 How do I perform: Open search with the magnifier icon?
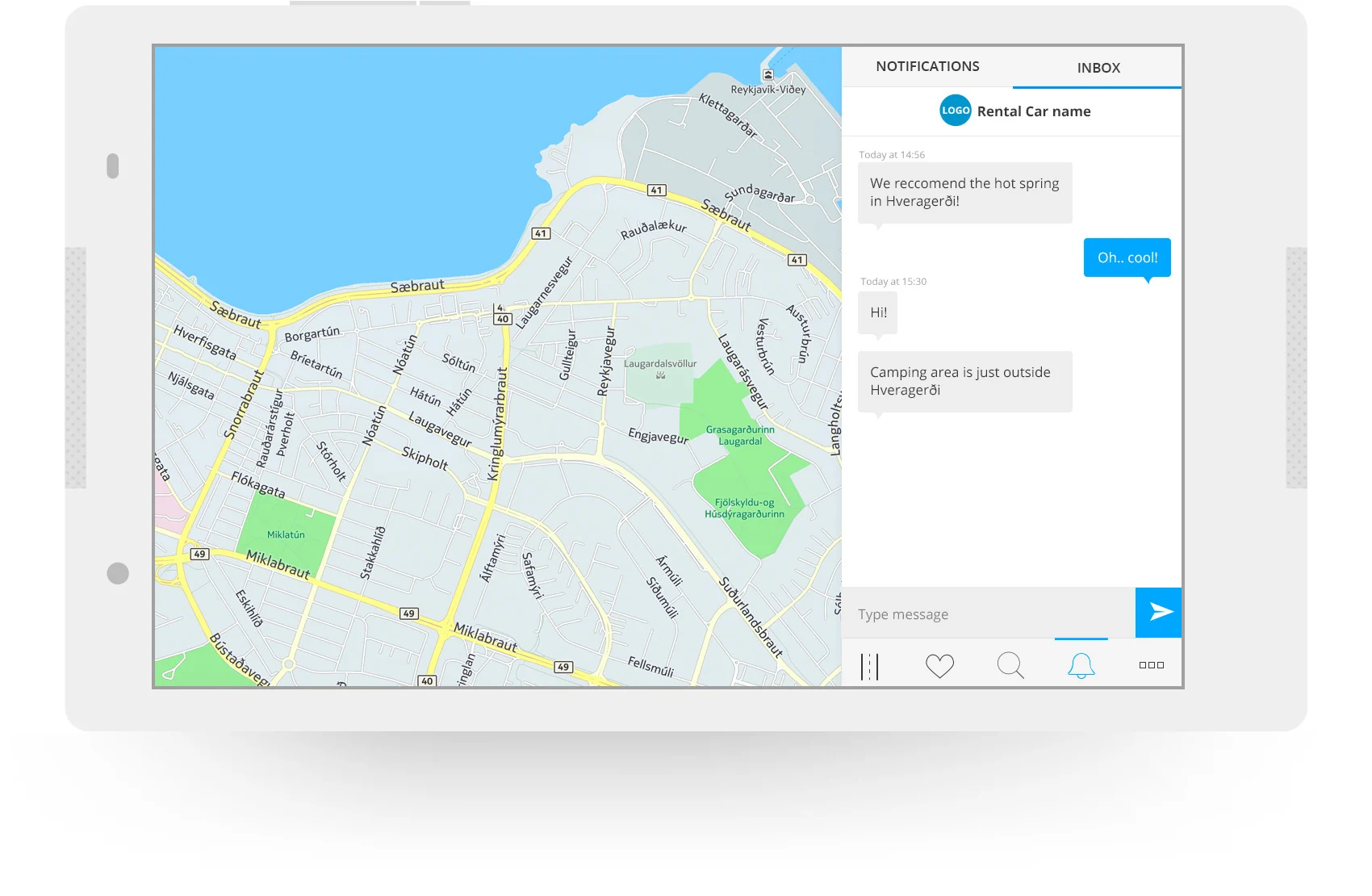[1010, 666]
